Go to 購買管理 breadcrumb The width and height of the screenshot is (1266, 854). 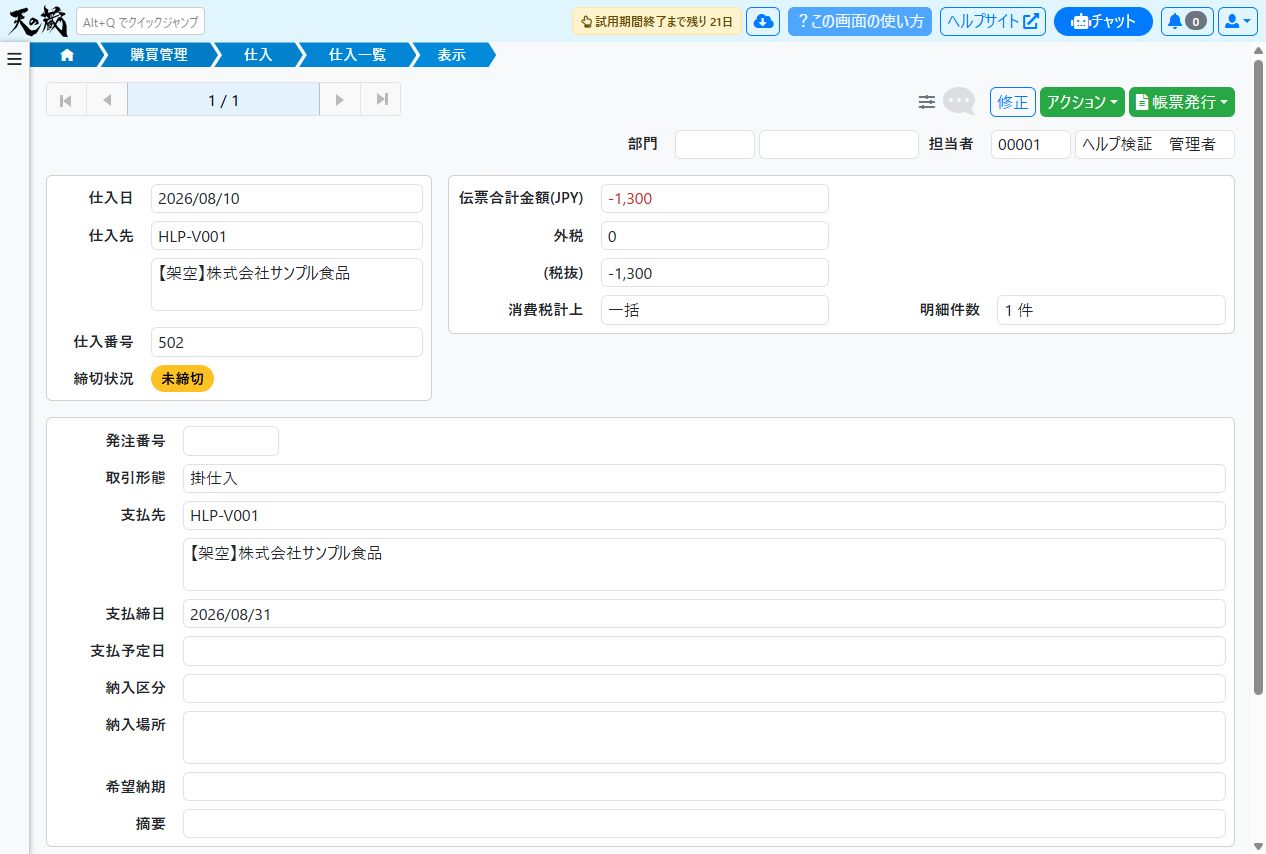(158, 55)
